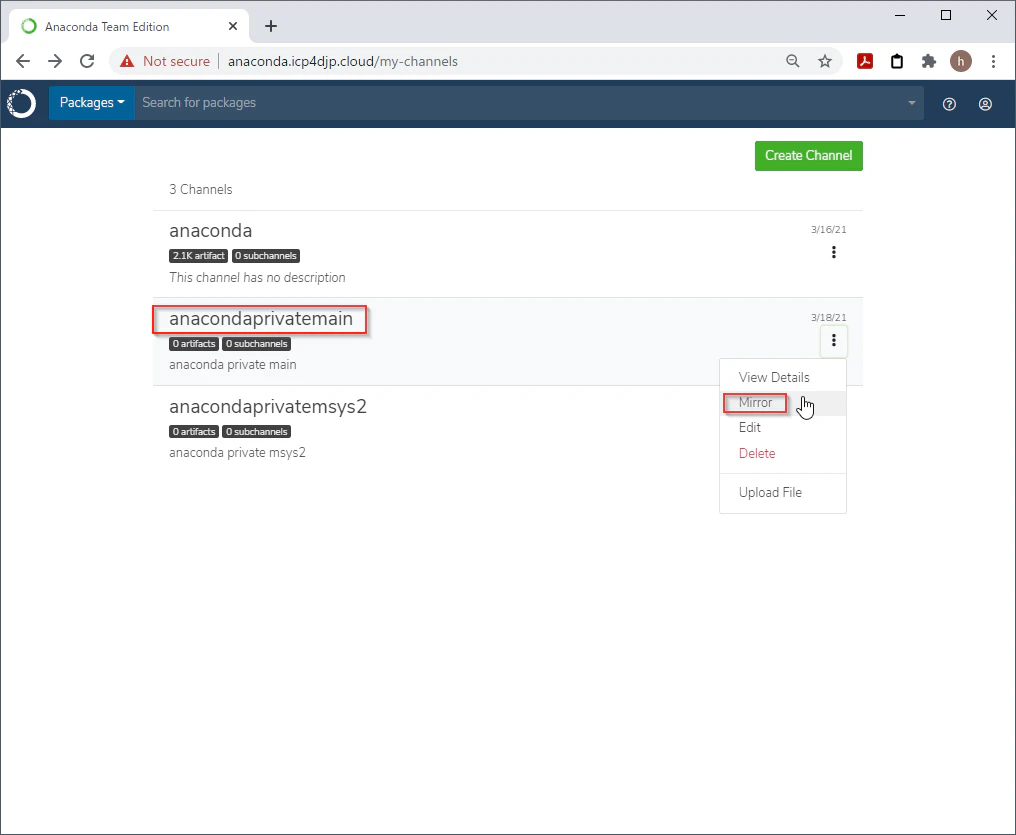Open the anaconda channel three-dot menu
The width and height of the screenshot is (1016, 835).
click(x=834, y=252)
